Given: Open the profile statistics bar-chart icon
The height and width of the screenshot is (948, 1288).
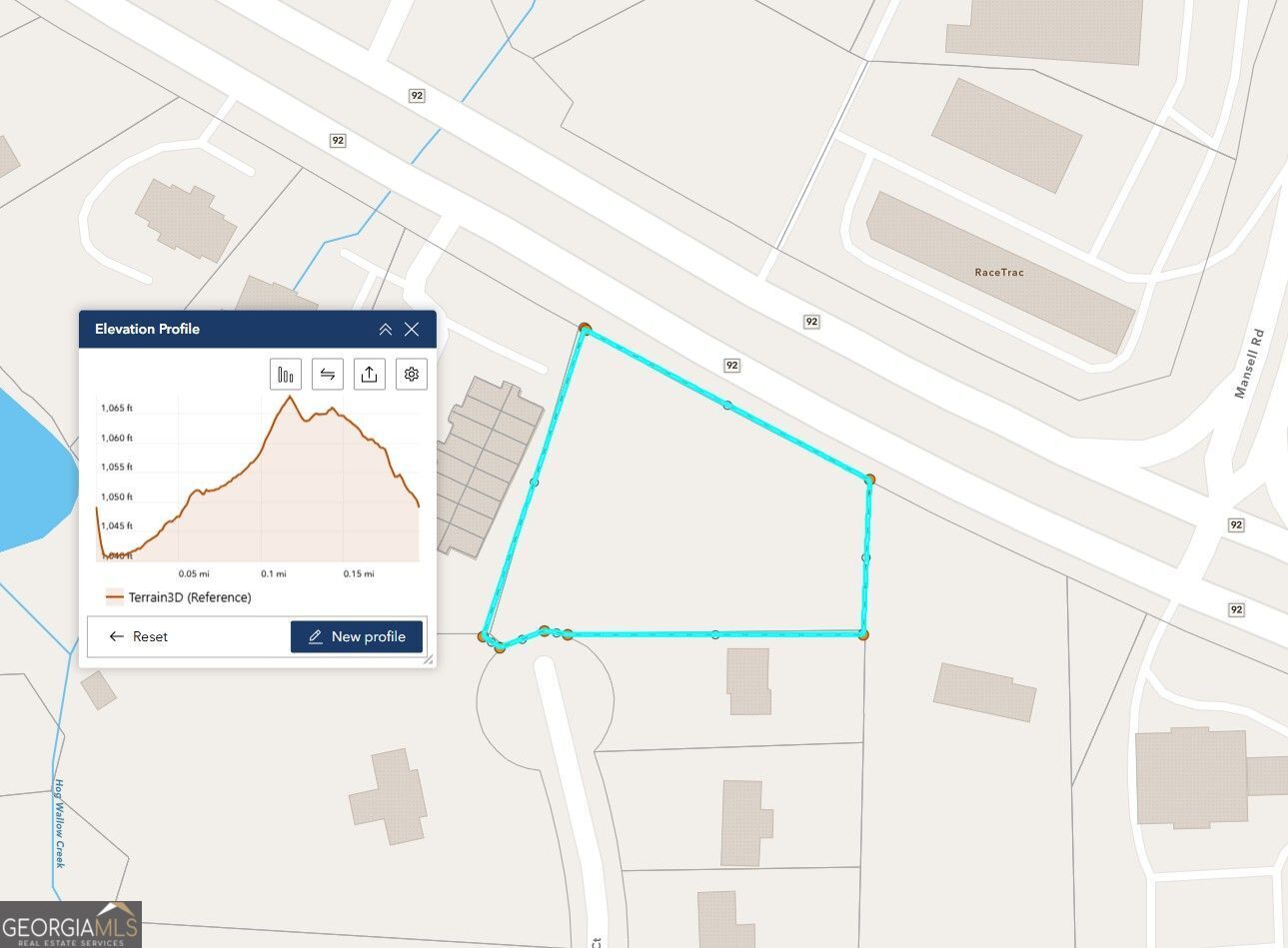Looking at the screenshot, I should [286, 375].
